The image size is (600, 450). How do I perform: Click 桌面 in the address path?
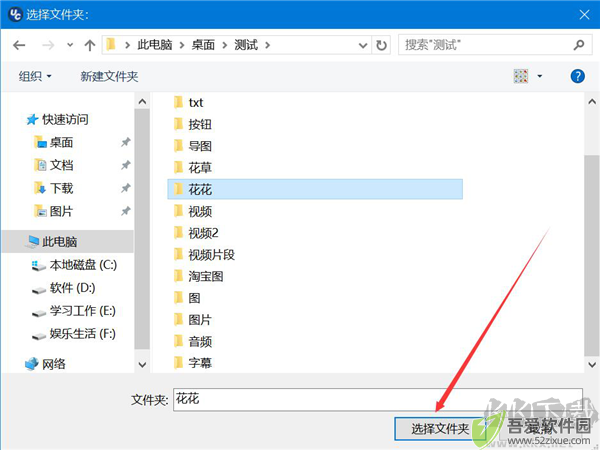203,45
